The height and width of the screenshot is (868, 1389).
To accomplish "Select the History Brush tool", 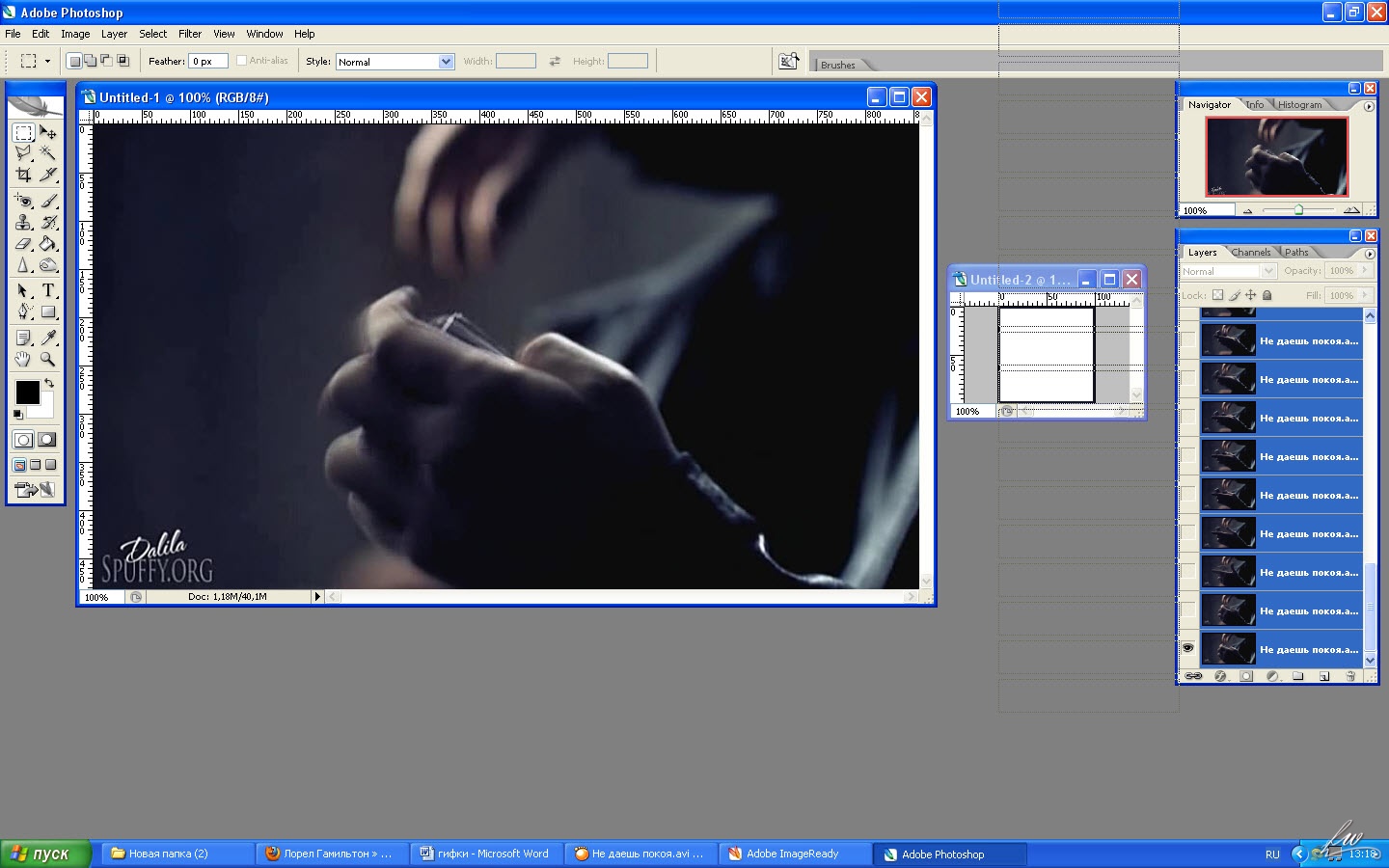I will pos(48,222).
